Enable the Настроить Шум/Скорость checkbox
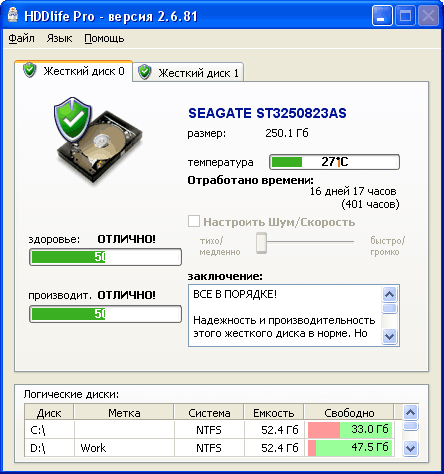 pos(194,221)
